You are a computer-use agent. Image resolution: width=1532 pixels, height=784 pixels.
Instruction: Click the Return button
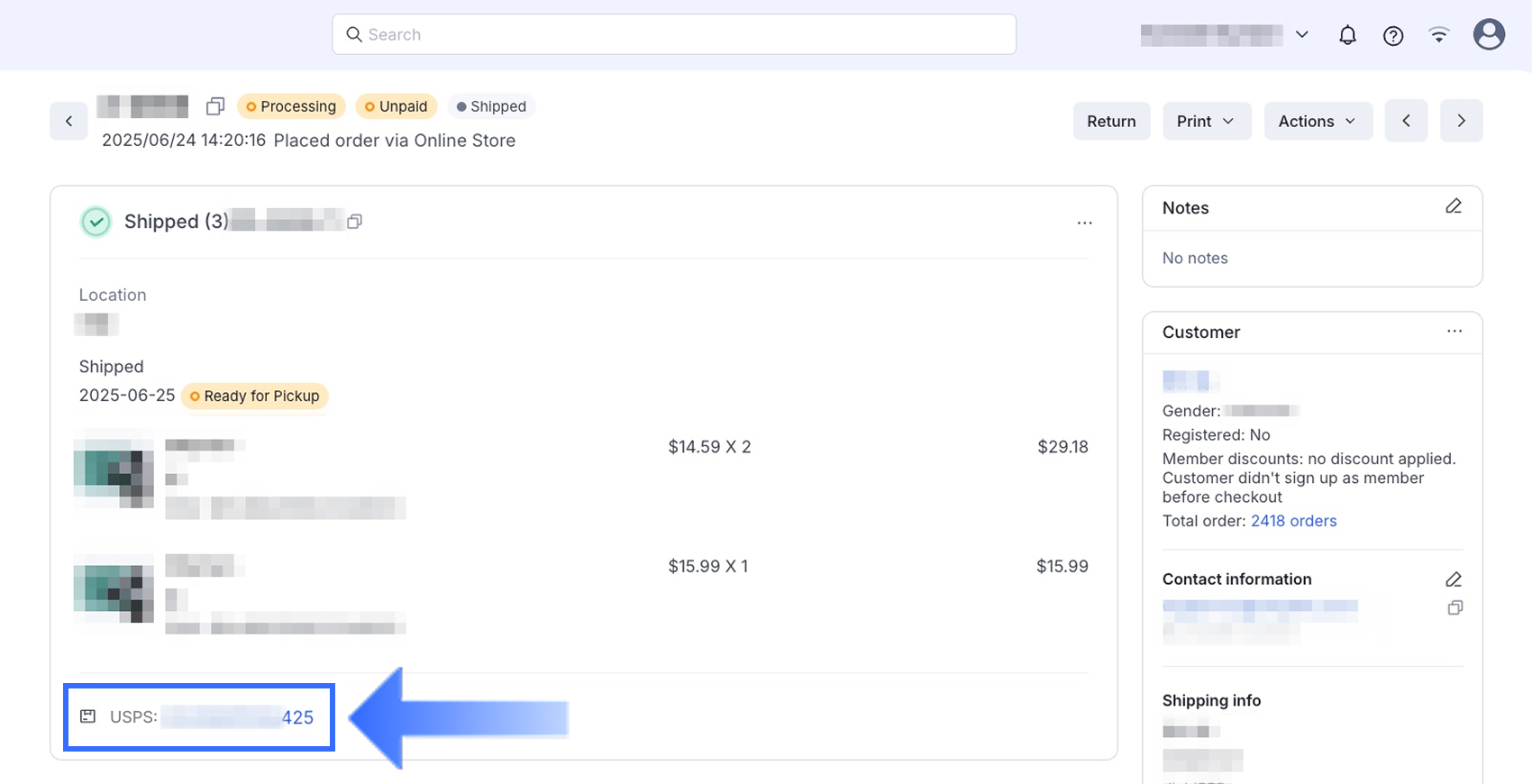pos(1111,121)
